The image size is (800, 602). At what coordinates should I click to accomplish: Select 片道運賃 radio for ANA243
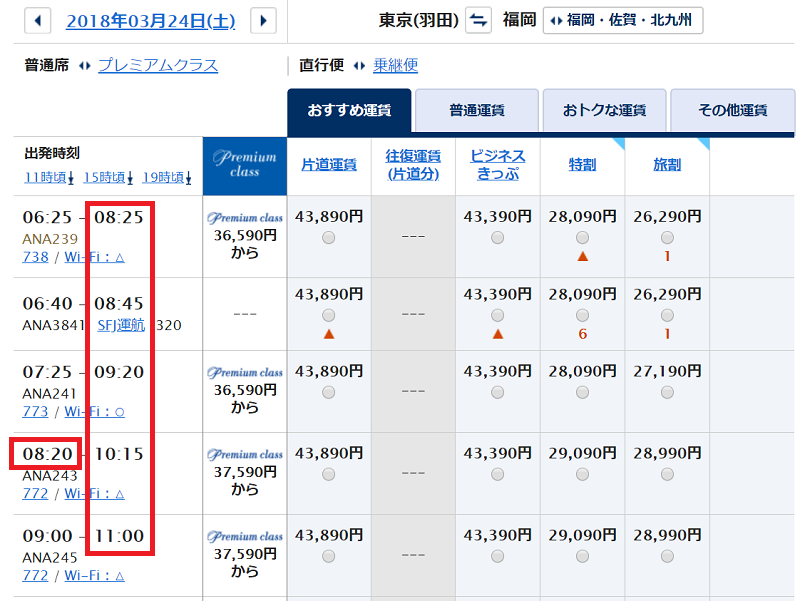point(329,474)
